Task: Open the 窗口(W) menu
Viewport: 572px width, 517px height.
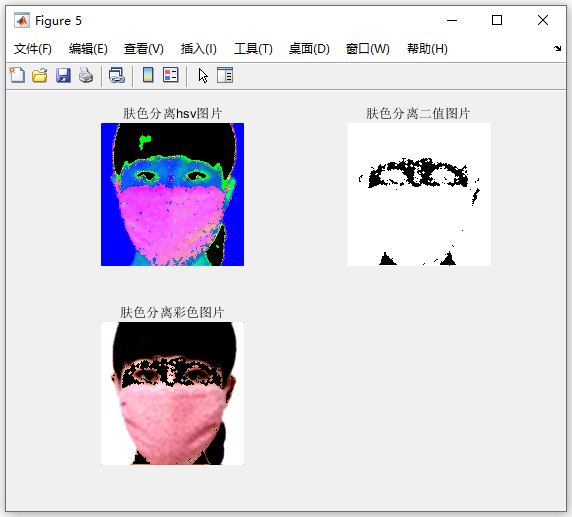Action: coord(368,49)
